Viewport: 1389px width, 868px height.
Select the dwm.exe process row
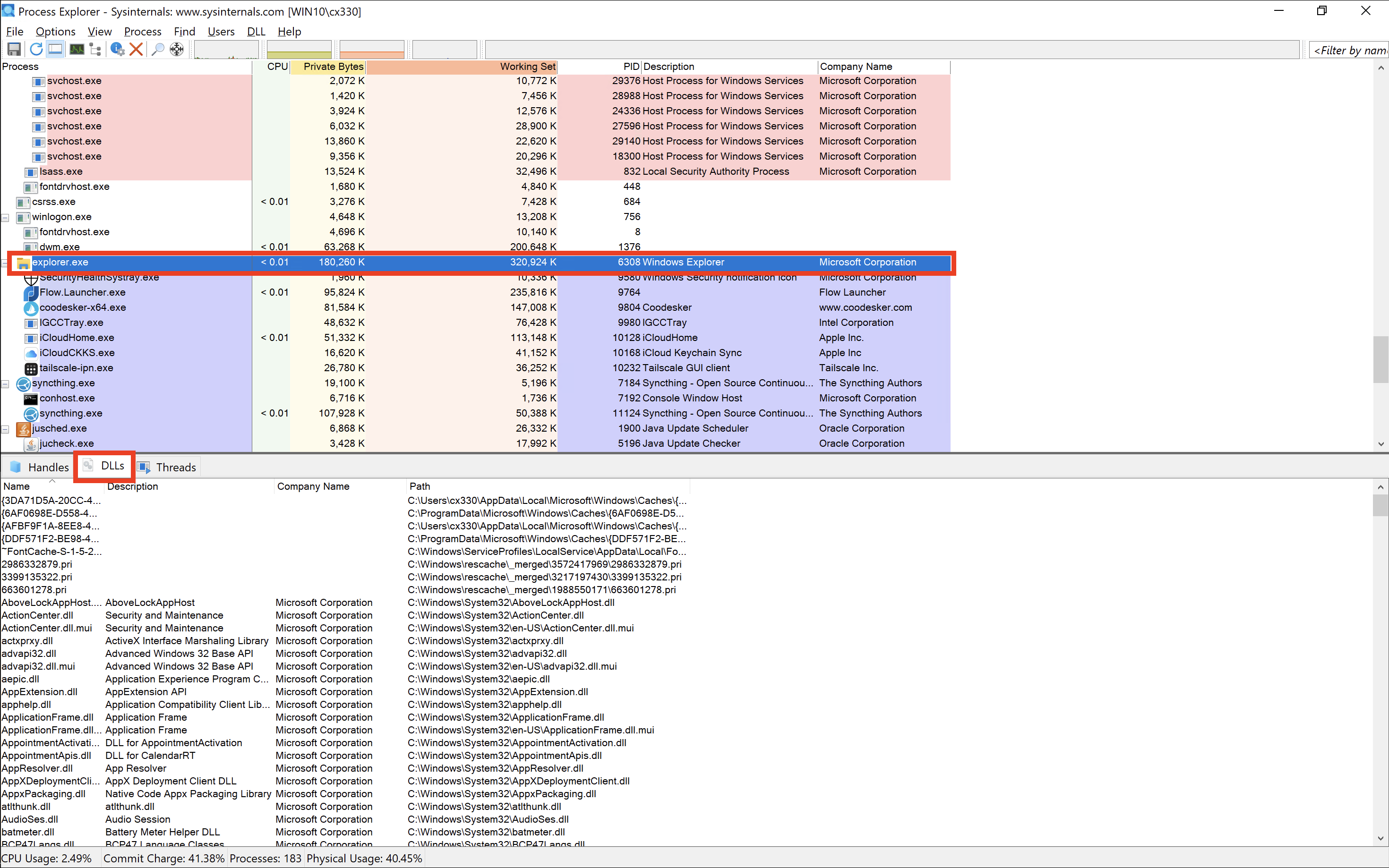click(x=475, y=247)
